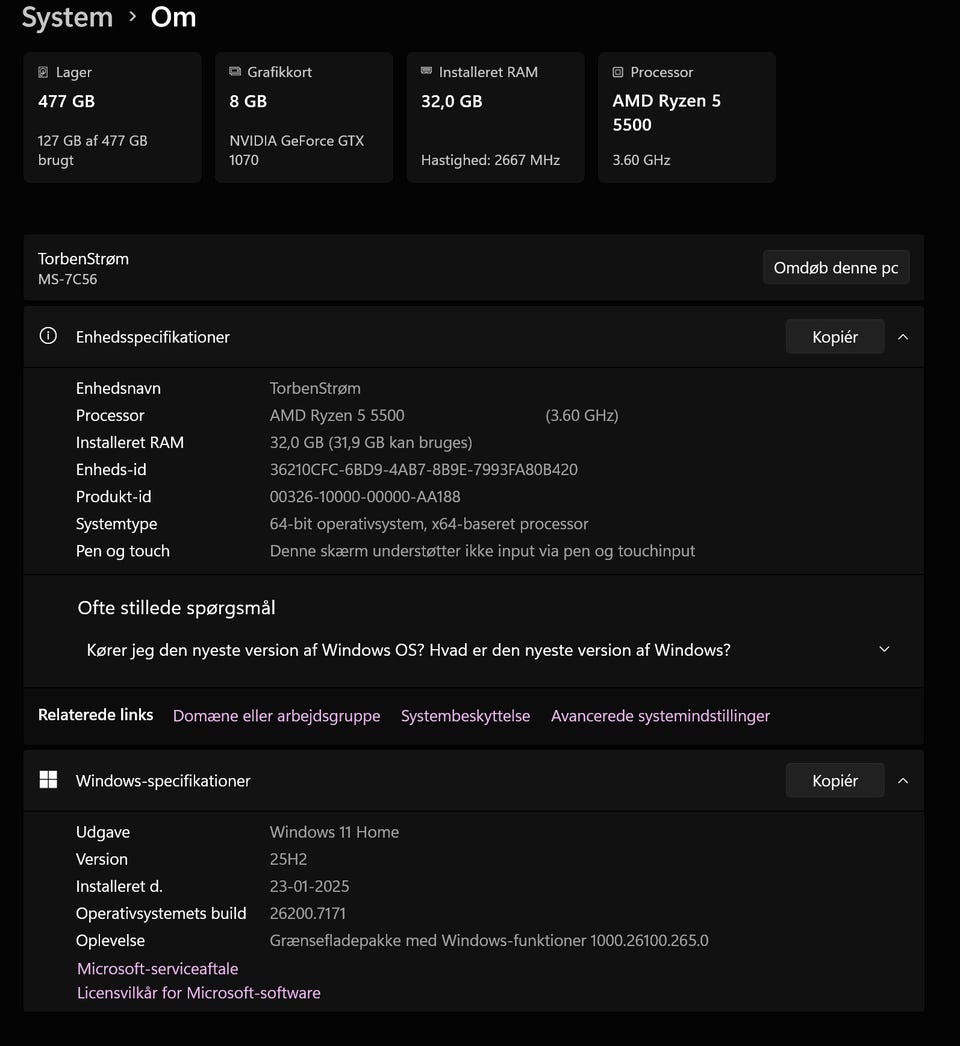Go back to System in breadcrumb
The image size is (960, 1046).
pos(67,17)
